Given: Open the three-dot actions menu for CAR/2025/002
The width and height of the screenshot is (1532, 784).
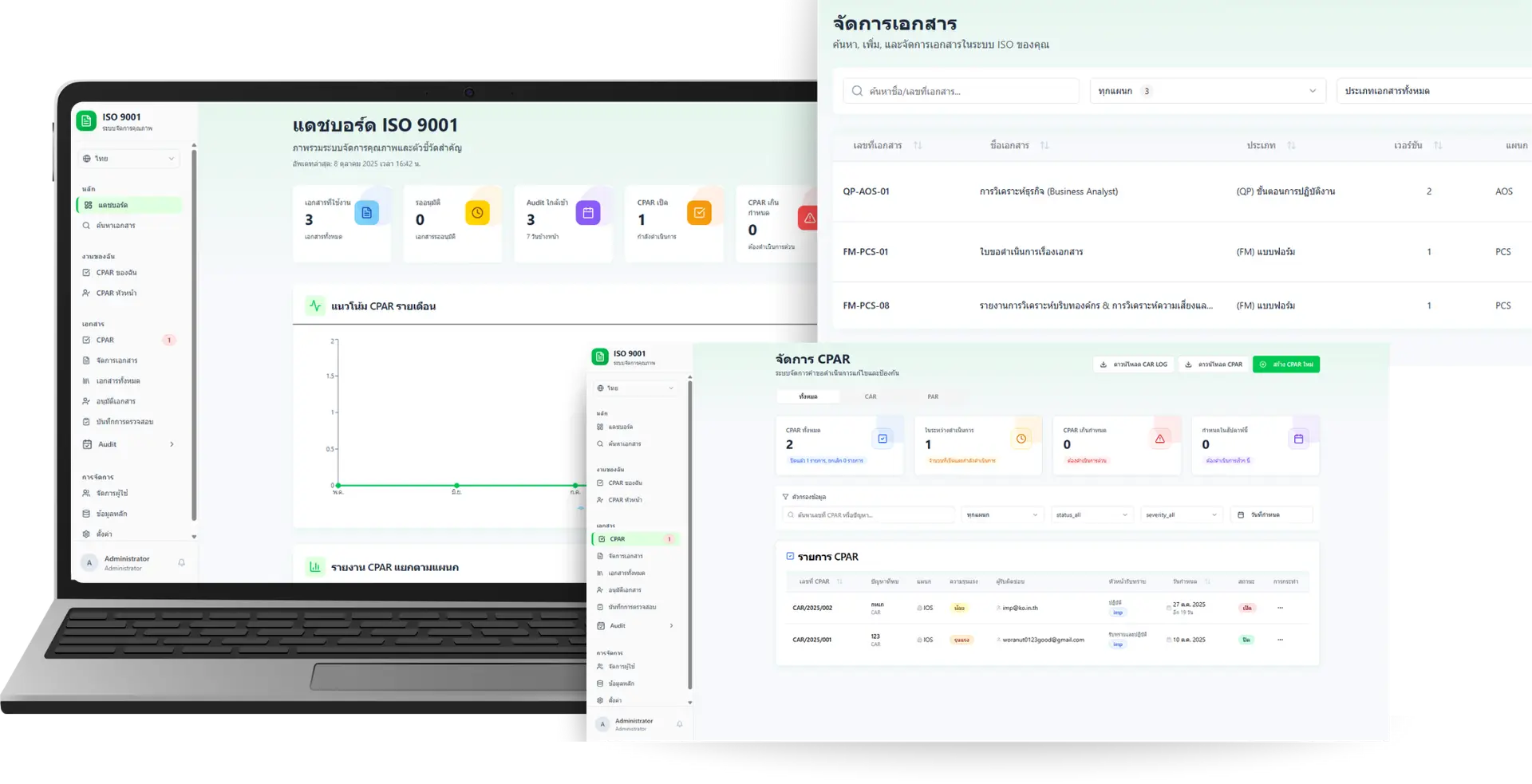Looking at the screenshot, I should [1280, 608].
